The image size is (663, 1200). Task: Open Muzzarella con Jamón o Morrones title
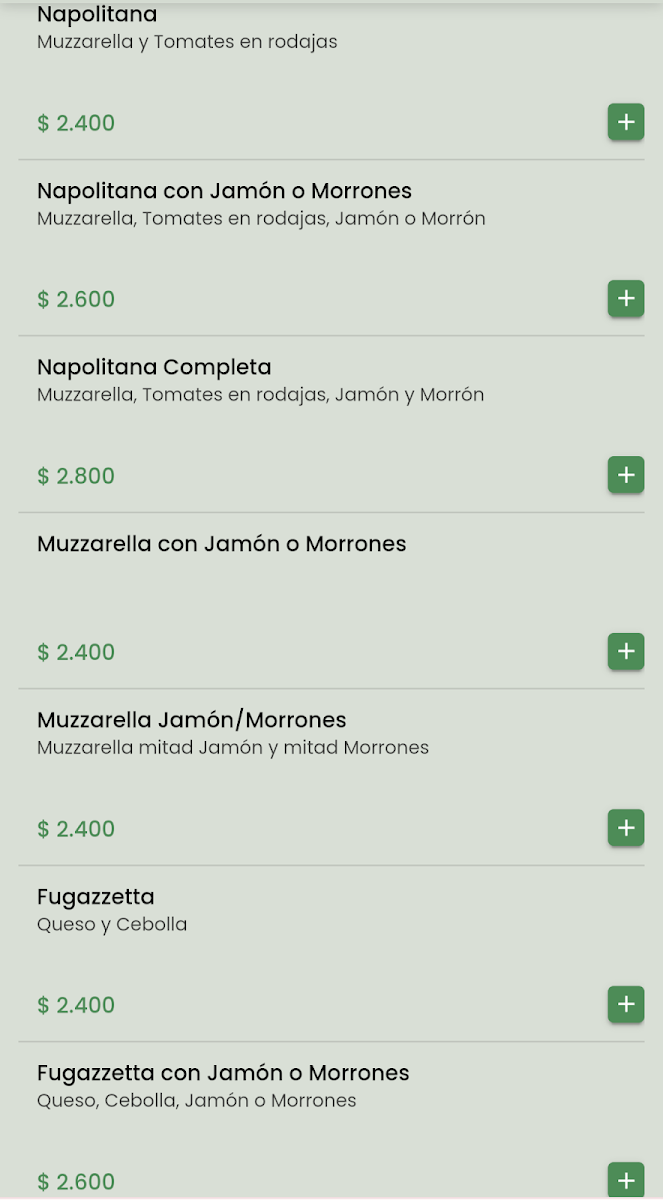point(221,544)
